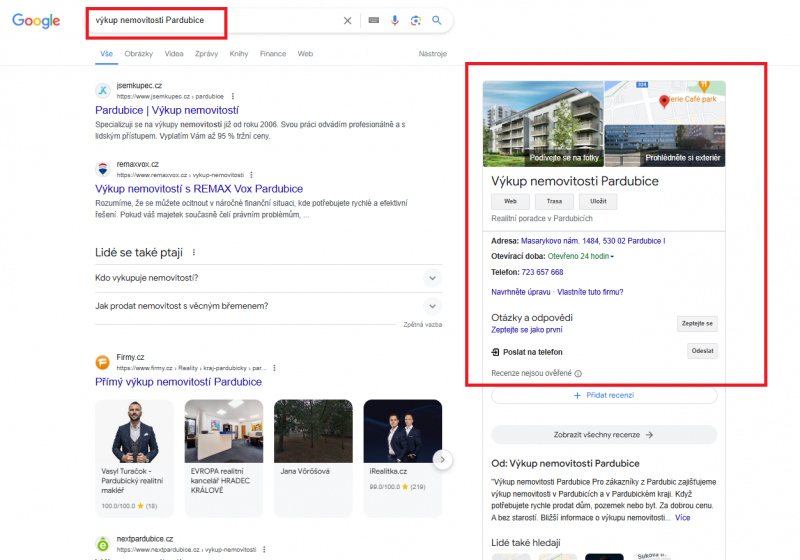Expand question Jak prodat nemovitost s věcným břemenem?

point(268,306)
